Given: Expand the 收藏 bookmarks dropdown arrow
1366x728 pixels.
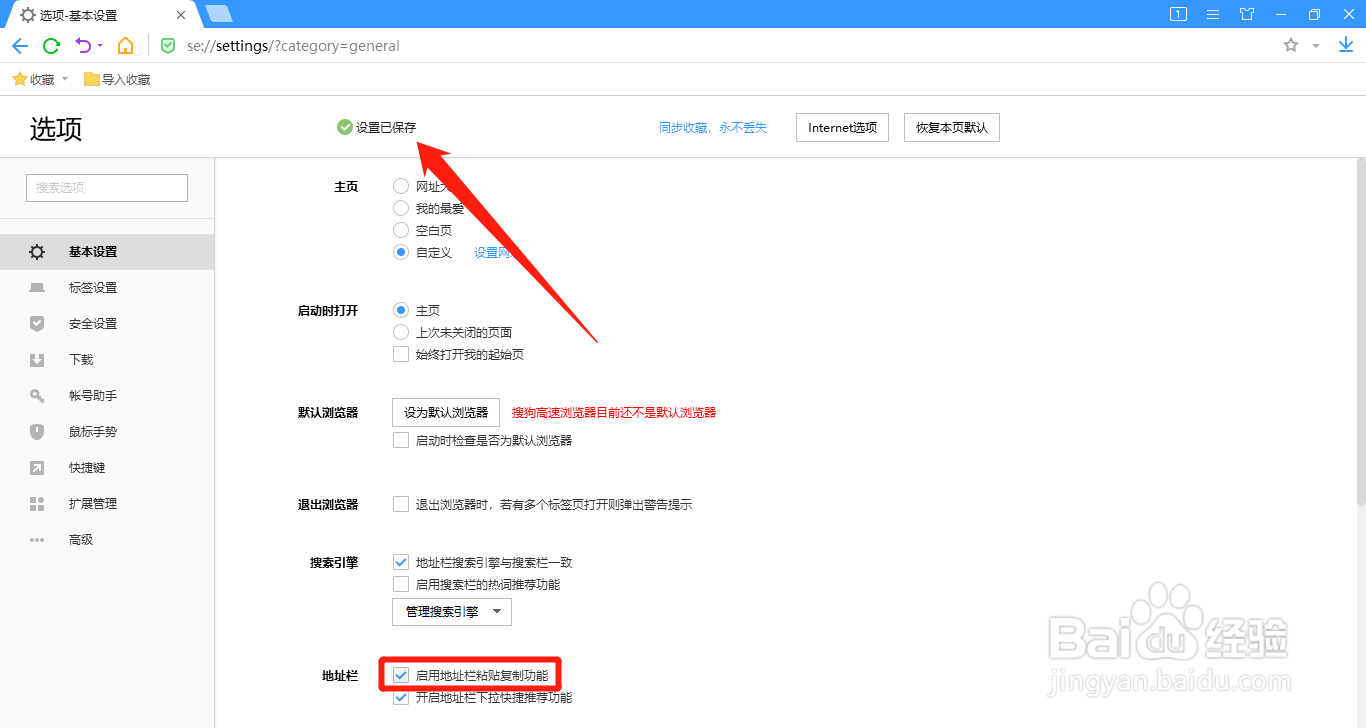Looking at the screenshot, I should coord(64,78).
